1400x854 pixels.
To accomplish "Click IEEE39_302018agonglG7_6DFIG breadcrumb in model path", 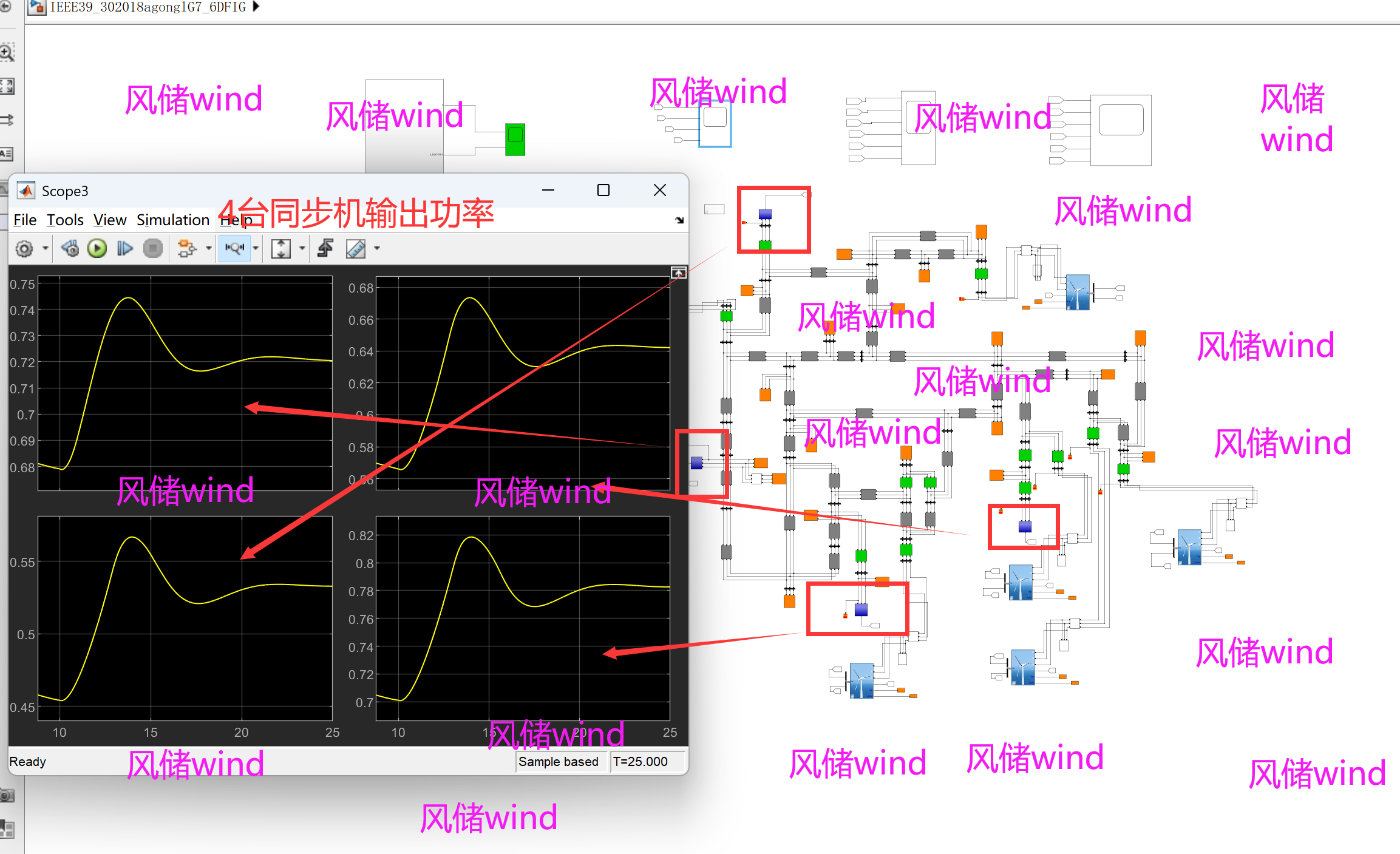I will pyautogui.click(x=148, y=7).
